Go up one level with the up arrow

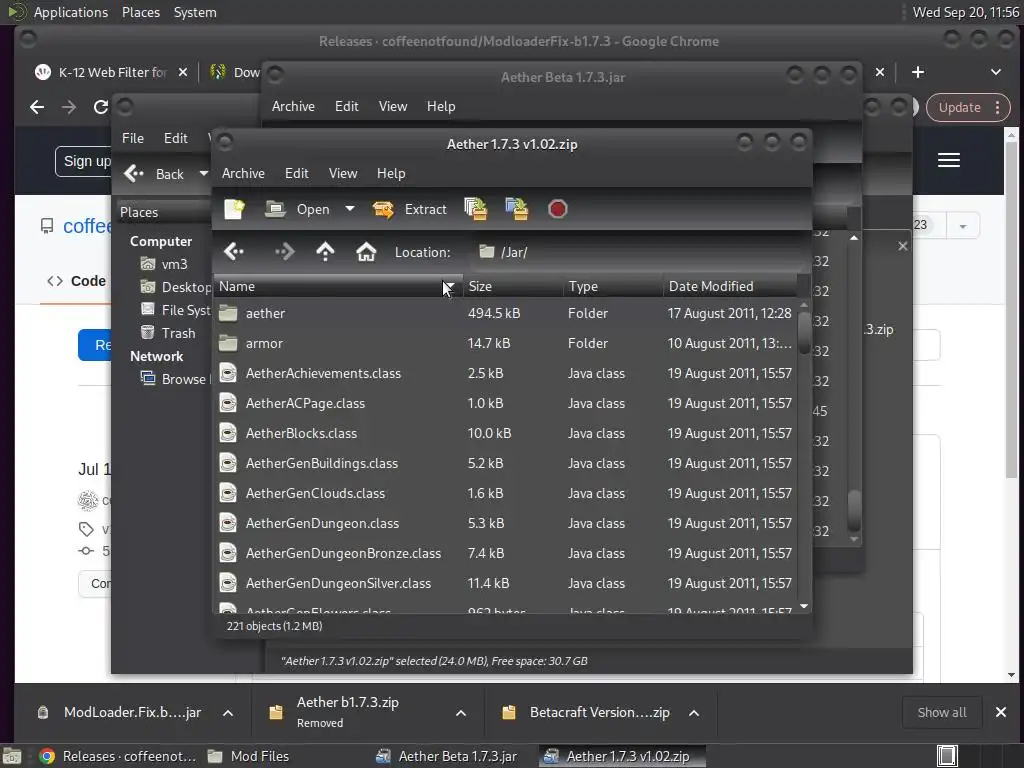coord(325,251)
